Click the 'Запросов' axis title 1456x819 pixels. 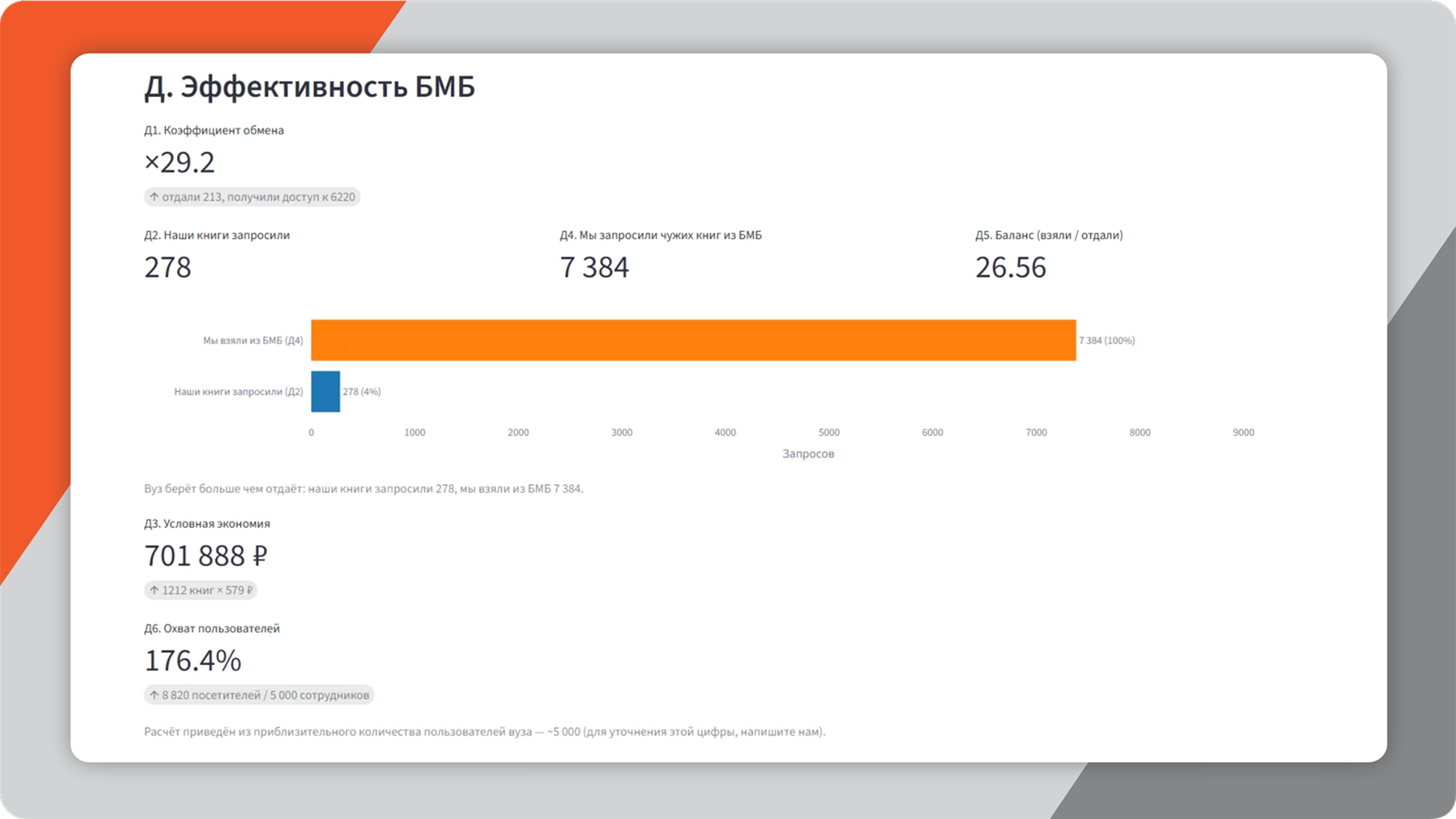click(x=808, y=453)
